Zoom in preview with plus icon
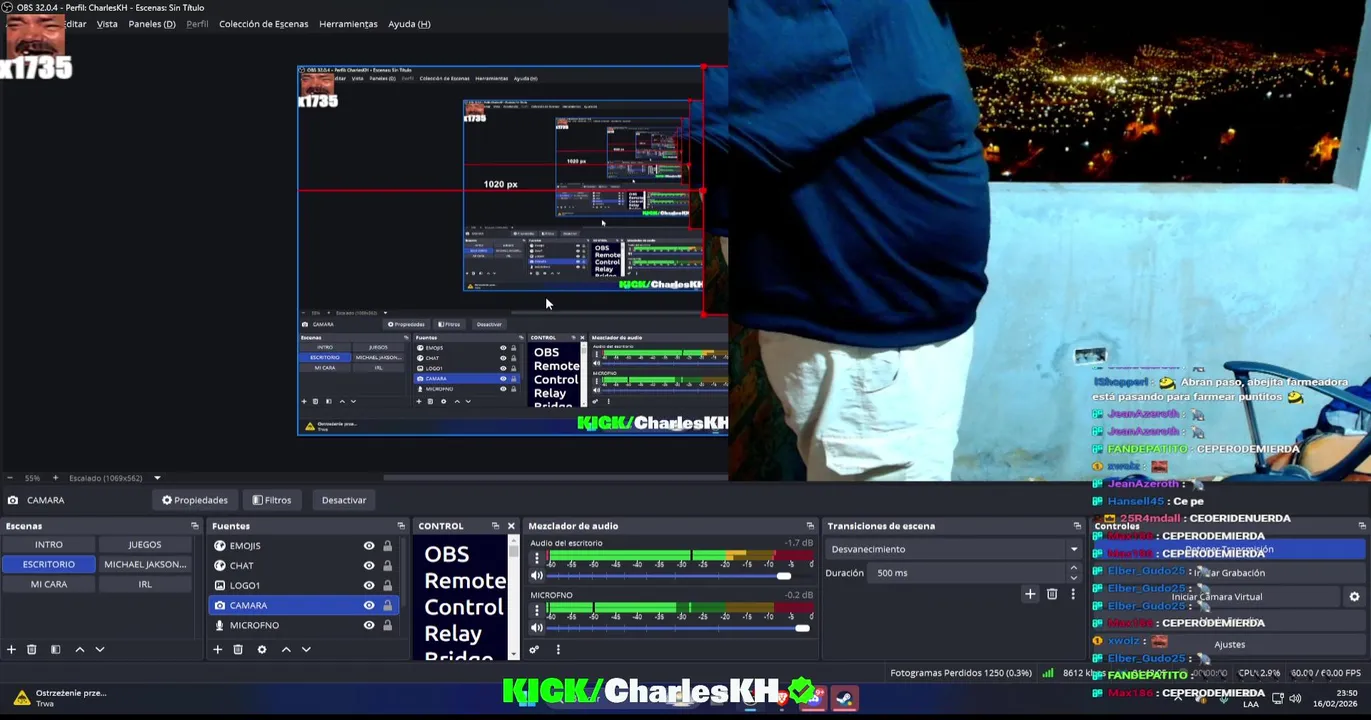This screenshot has width=1371, height=720. 55,478
